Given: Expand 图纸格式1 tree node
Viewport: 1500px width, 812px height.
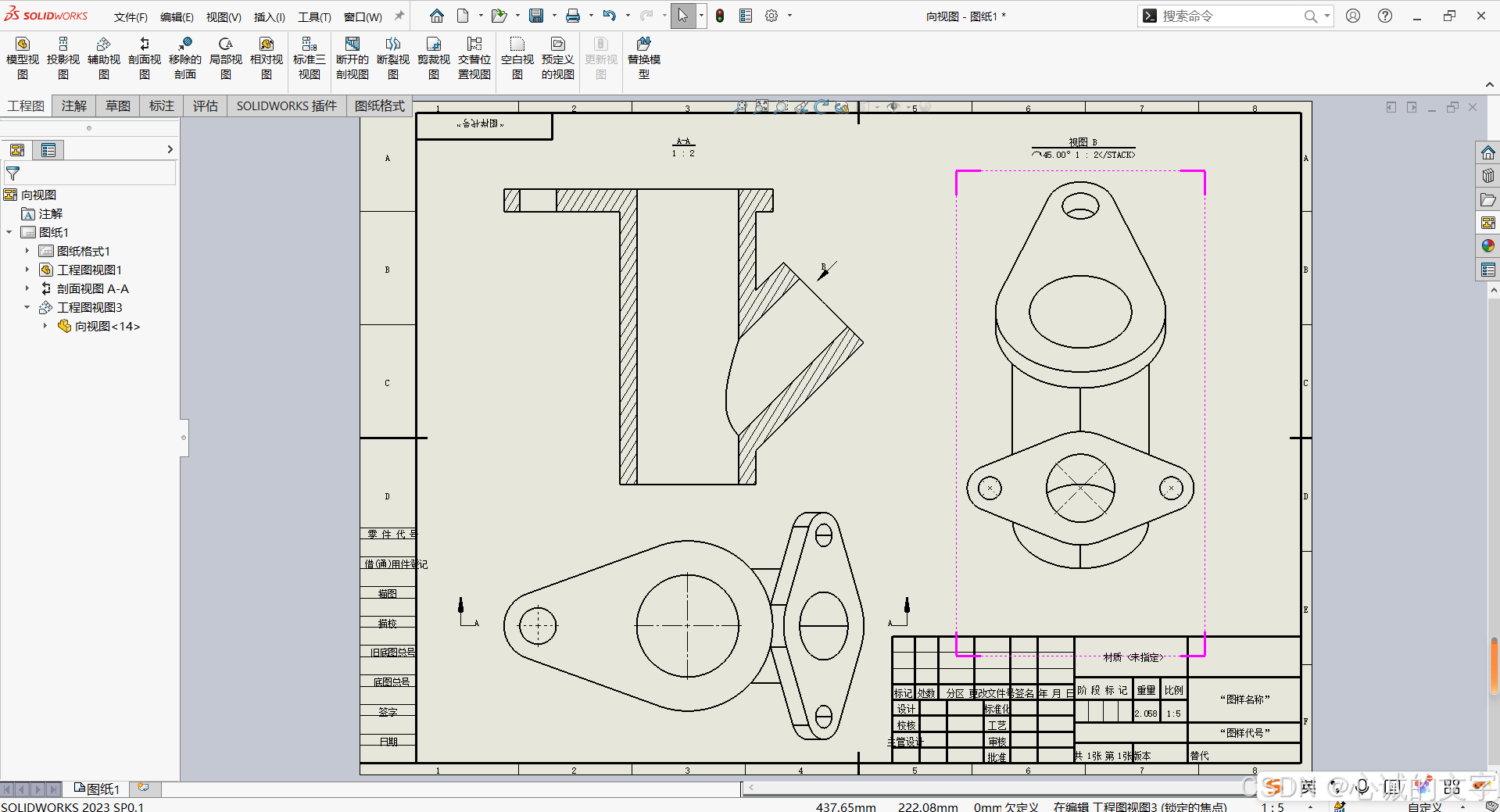Looking at the screenshot, I should 27,251.
